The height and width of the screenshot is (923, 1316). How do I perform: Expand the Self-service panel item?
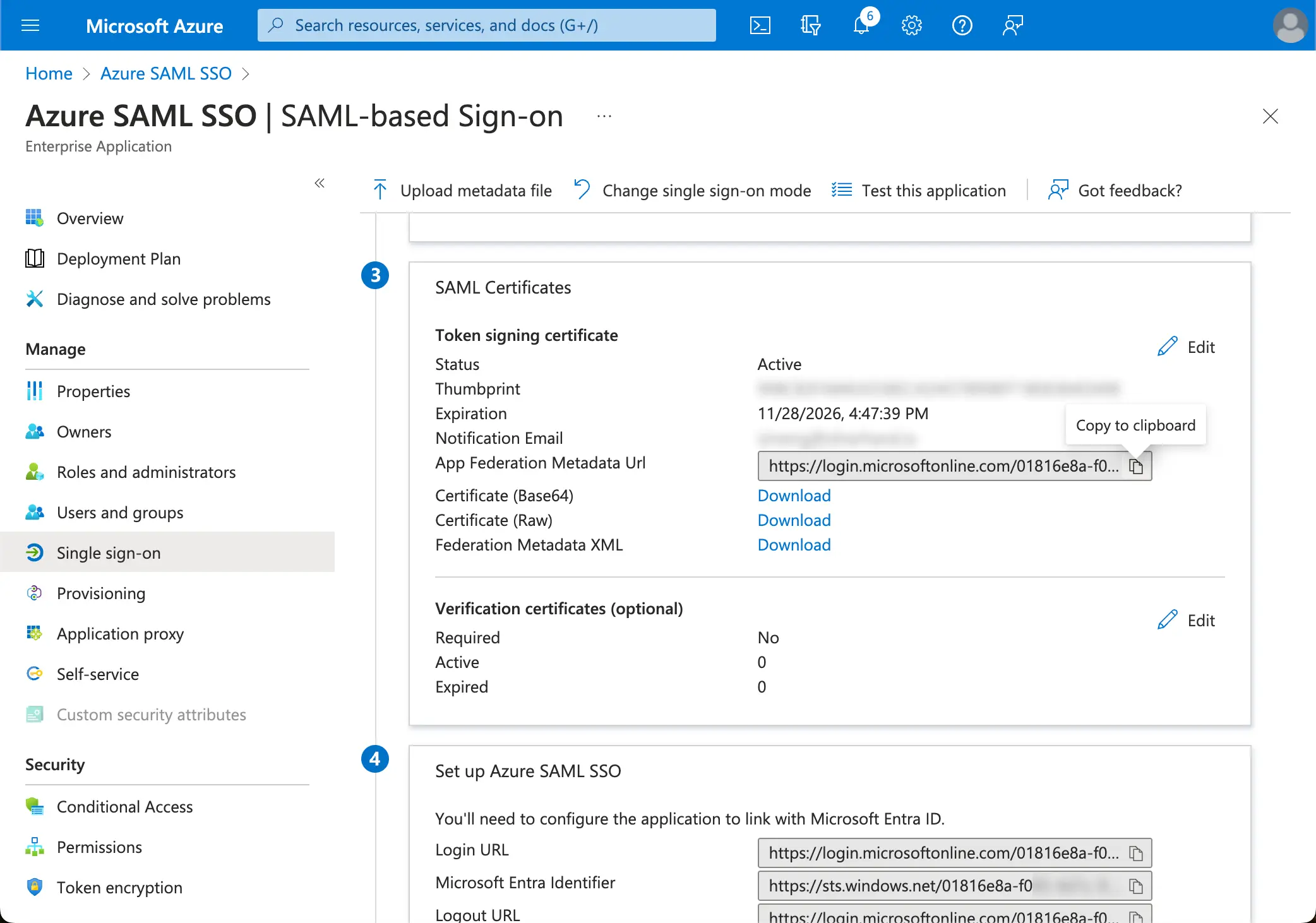[98, 673]
